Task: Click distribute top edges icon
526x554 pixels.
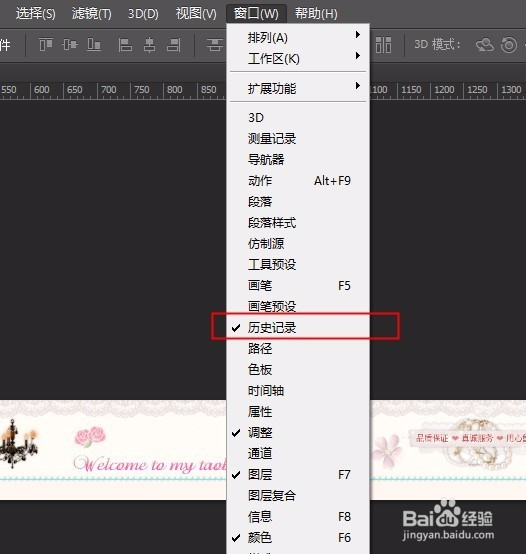Action: coord(214,45)
